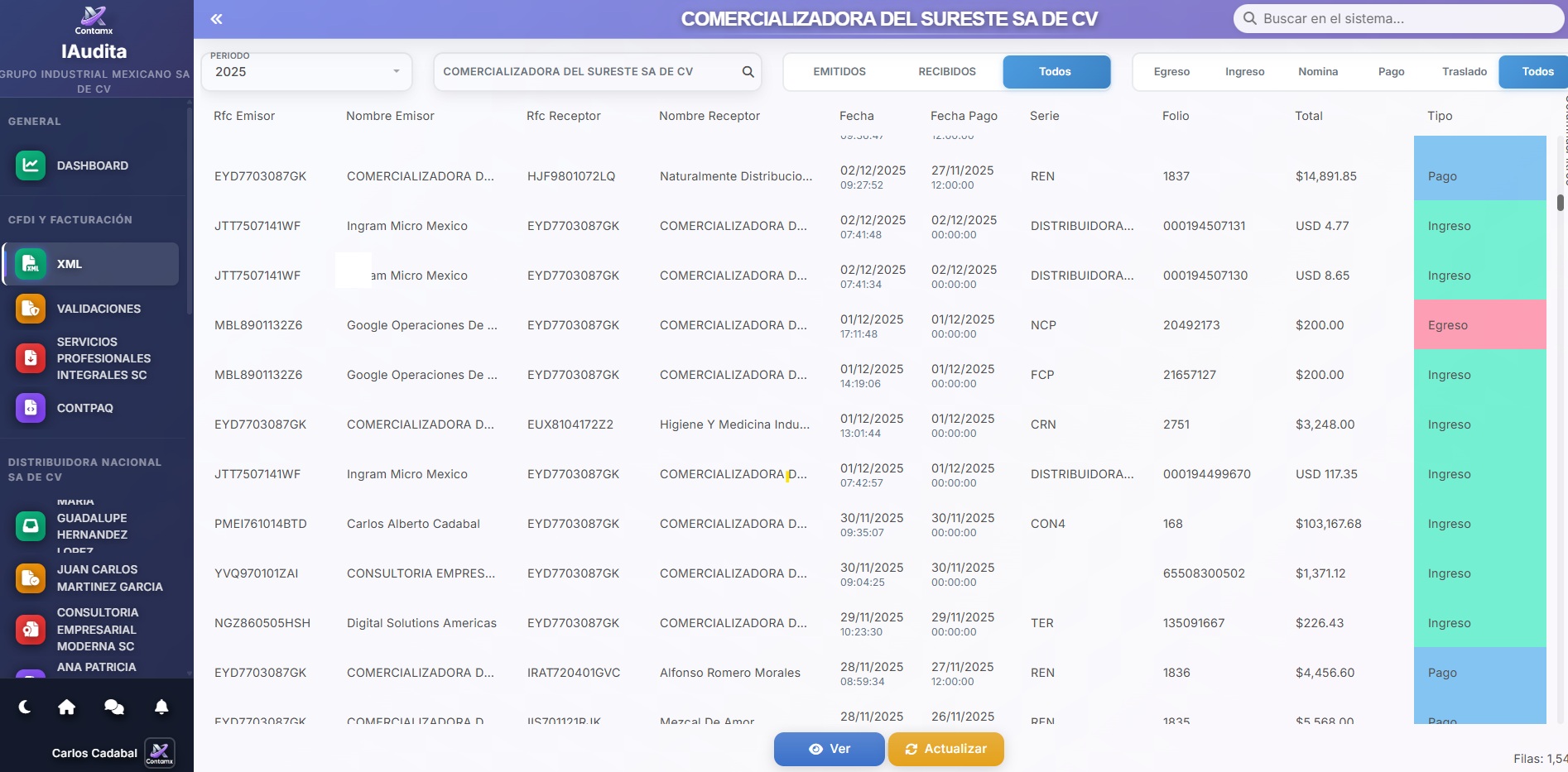1568x772 pixels.
Task: Click the home icon in the bottom bar
Action: 67,707
